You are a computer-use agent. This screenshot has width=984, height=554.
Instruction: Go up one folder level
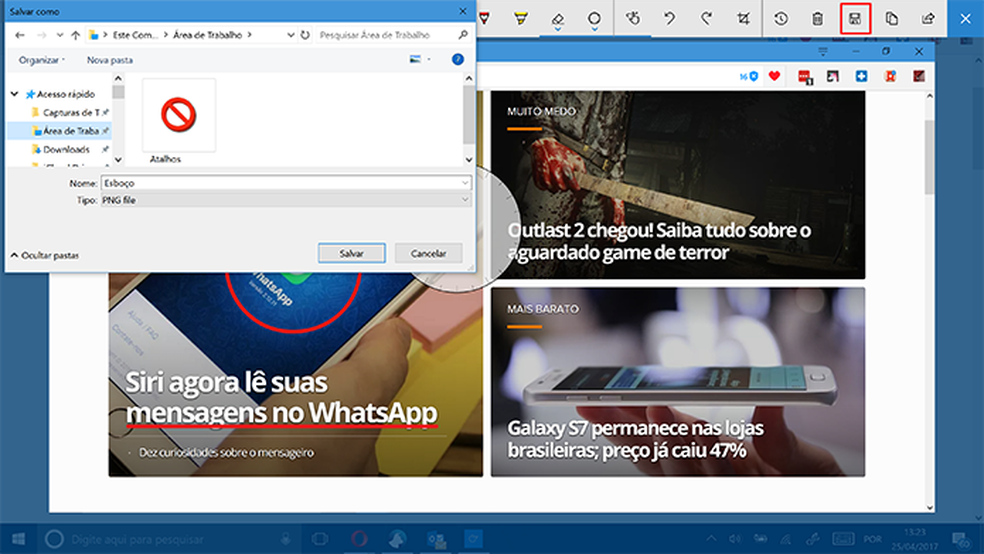(x=75, y=35)
